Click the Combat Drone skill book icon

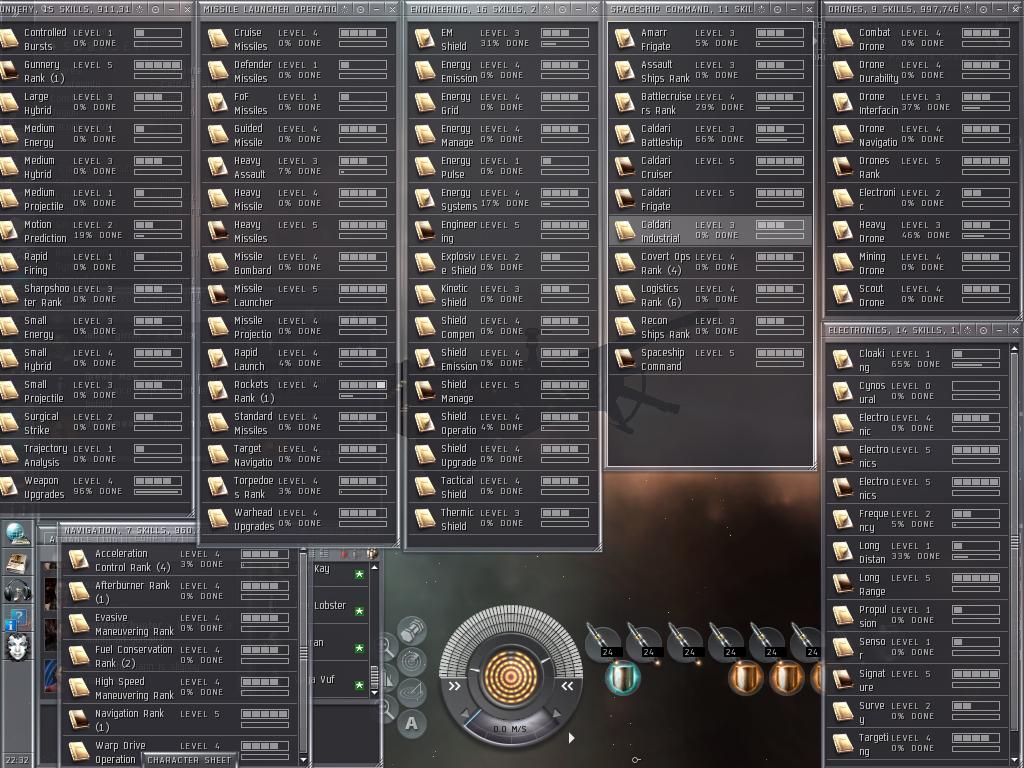(x=842, y=39)
